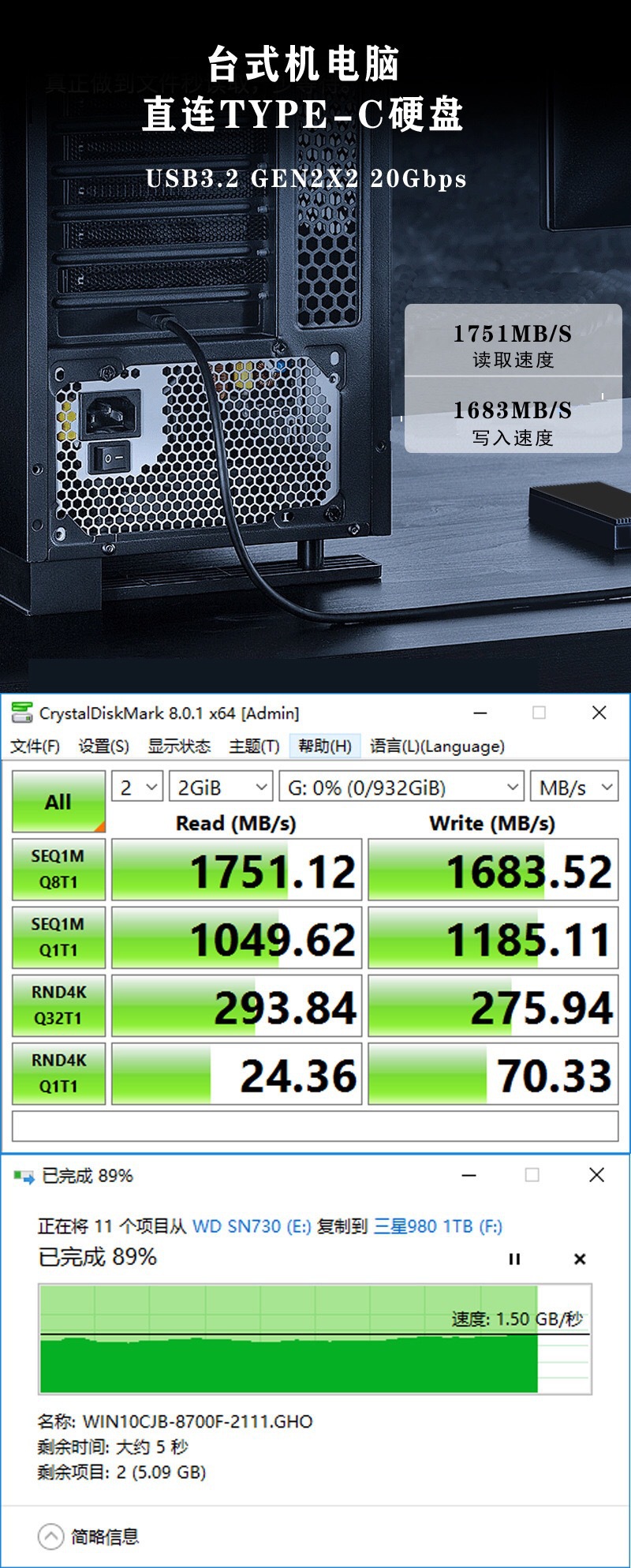
Task: Start the SEQ1M Q1T1 test
Action: click(59, 937)
